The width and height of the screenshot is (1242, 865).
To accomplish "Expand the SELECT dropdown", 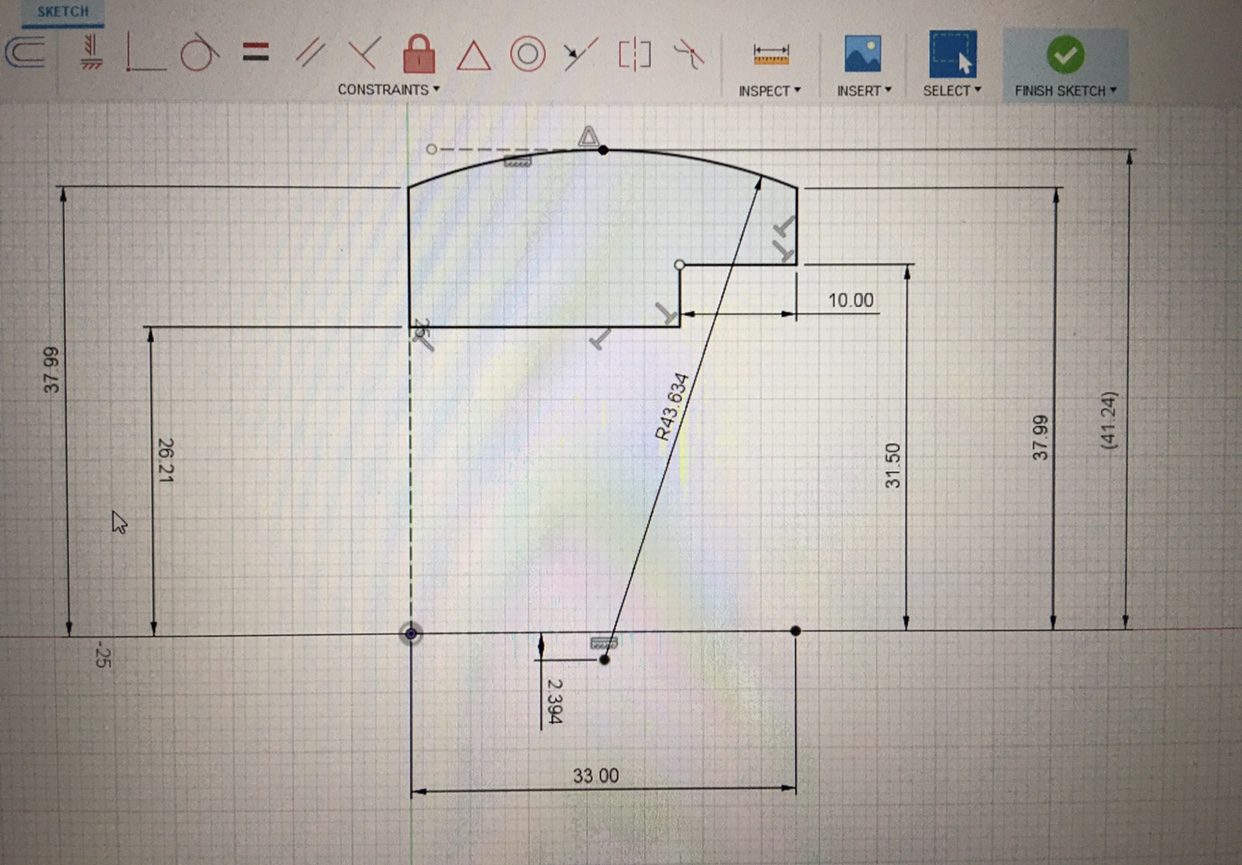I will [952, 91].
